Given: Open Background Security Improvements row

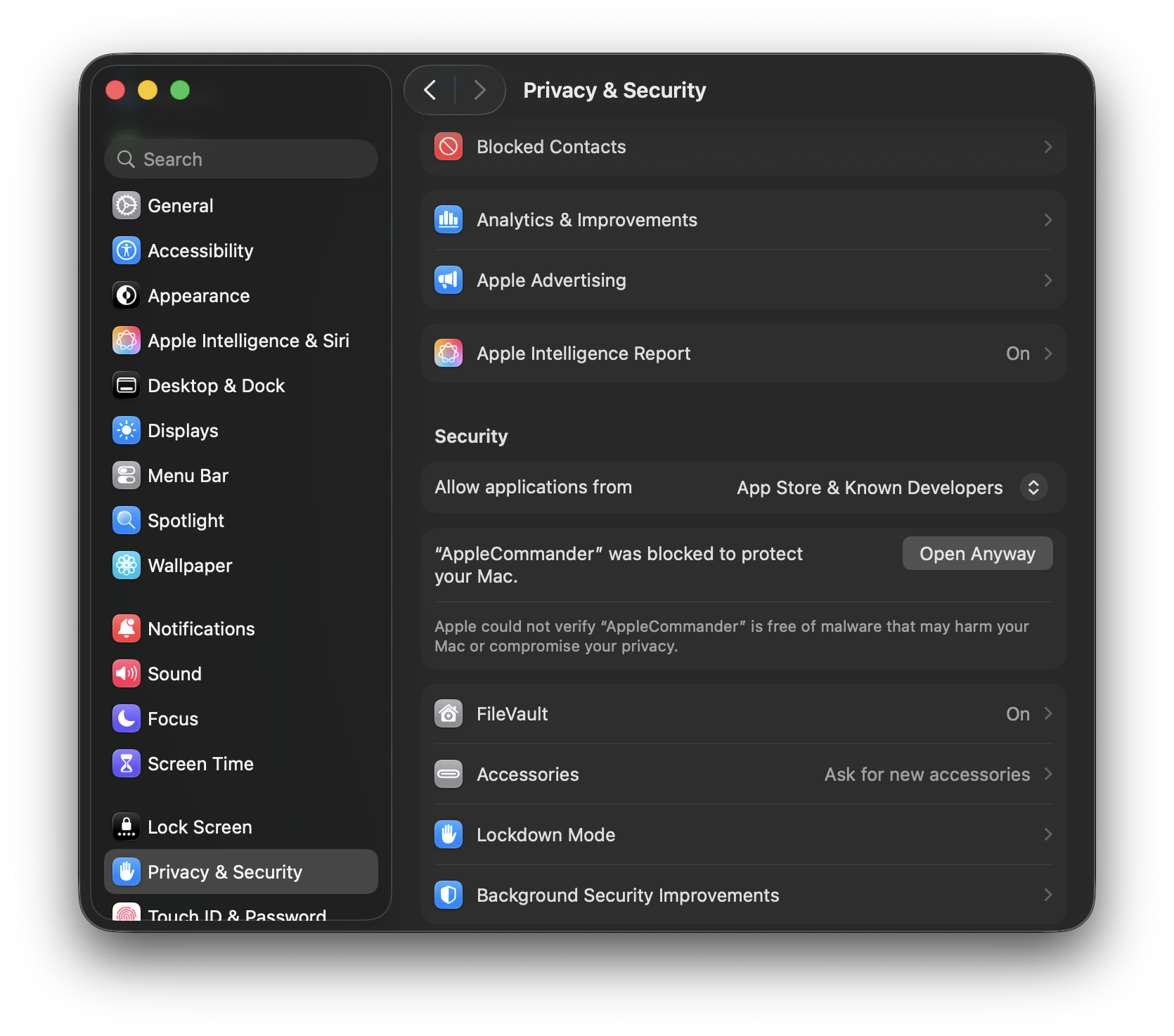Looking at the screenshot, I should 744,895.
